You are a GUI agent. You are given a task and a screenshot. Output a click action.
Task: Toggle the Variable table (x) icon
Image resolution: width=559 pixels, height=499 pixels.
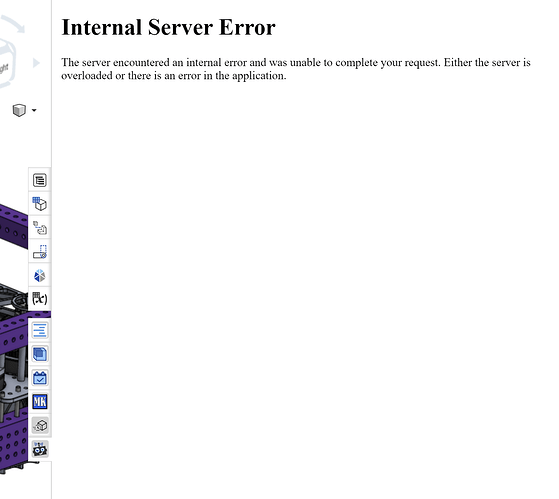click(x=40, y=299)
